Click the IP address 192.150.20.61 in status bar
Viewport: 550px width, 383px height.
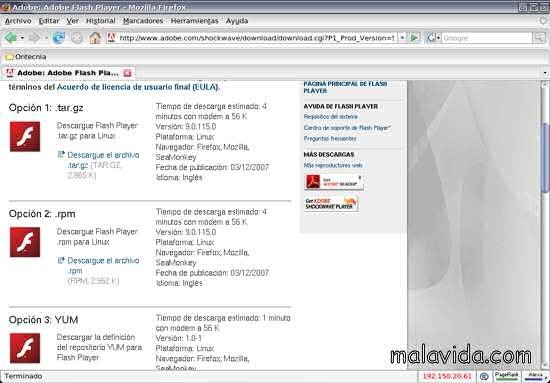pyautogui.click(x=447, y=376)
